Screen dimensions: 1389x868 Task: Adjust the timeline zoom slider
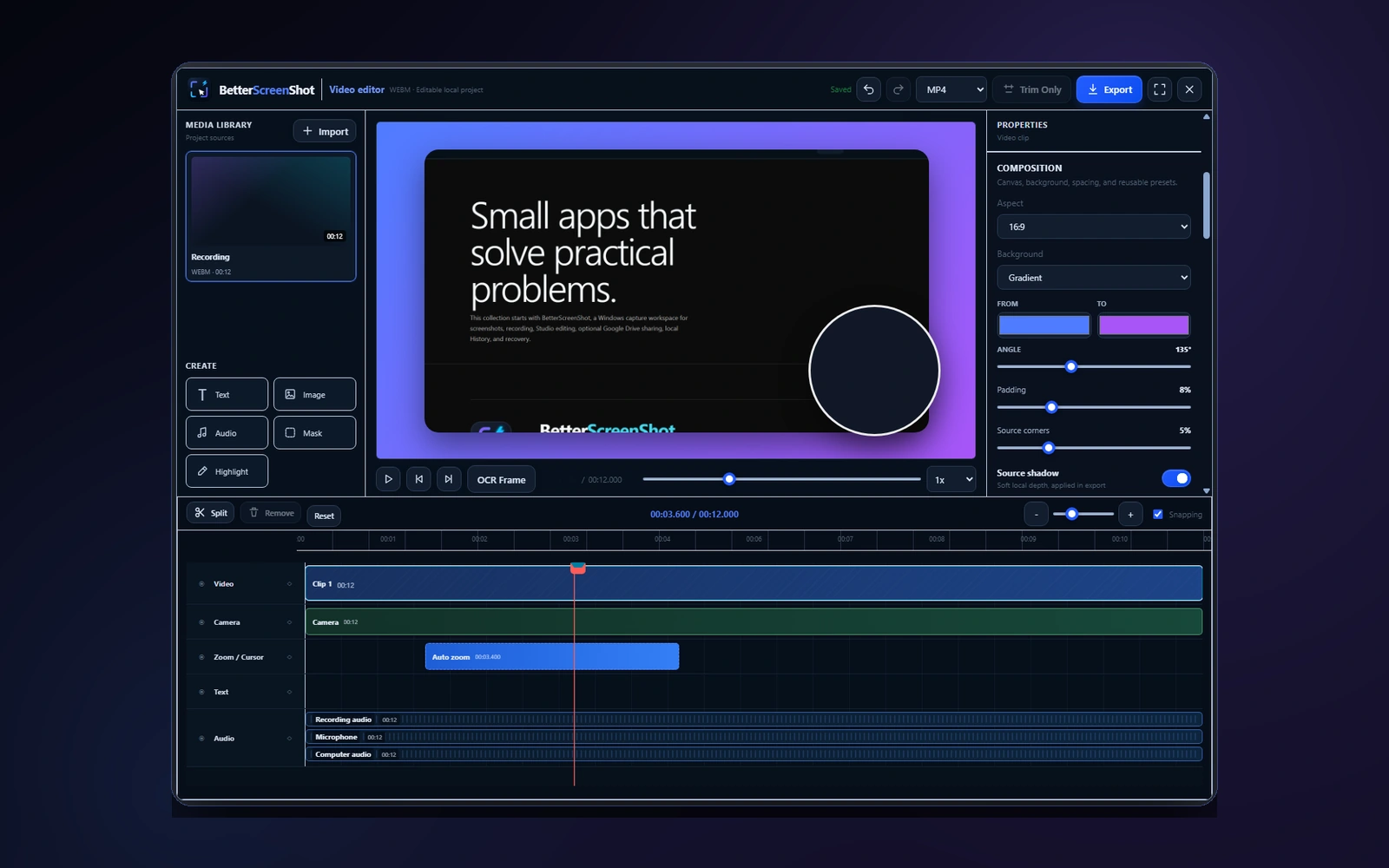coord(1083,514)
